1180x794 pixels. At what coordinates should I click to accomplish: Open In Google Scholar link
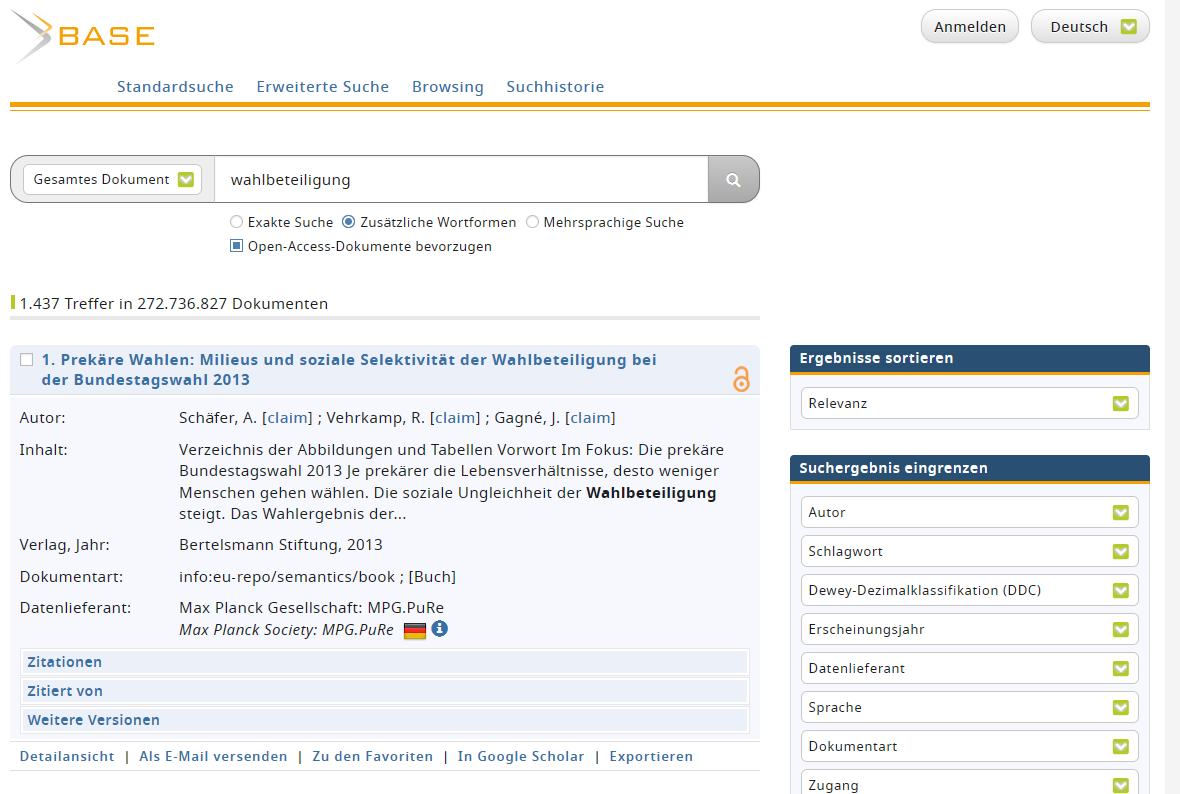click(521, 756)
